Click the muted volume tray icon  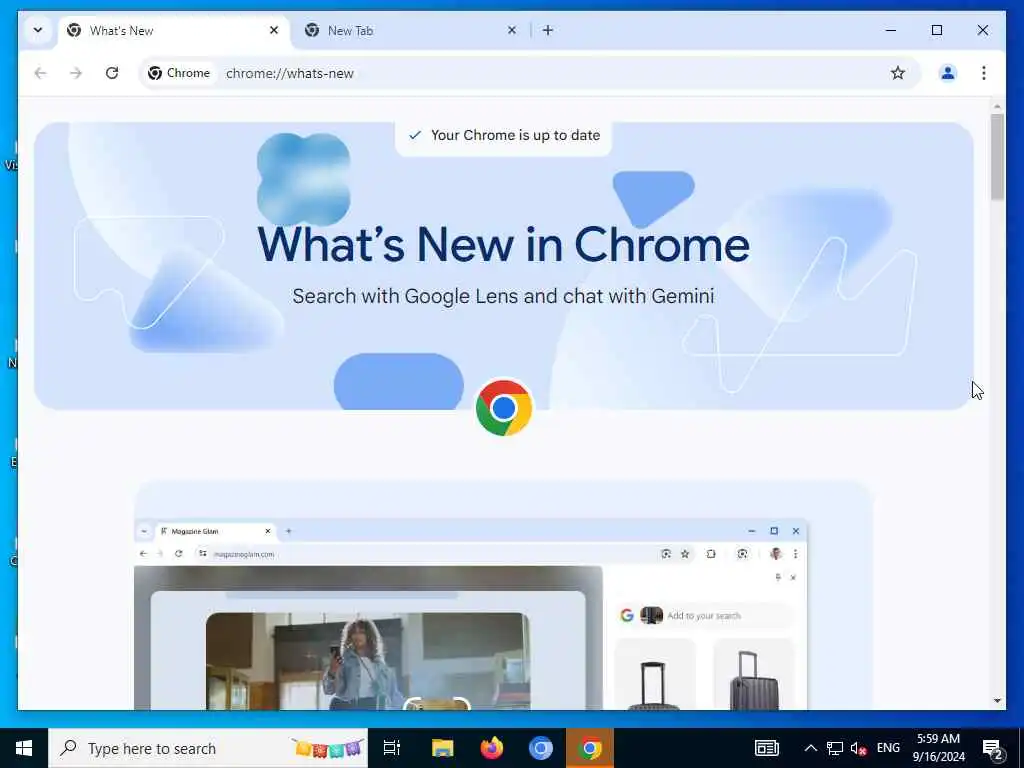tap(859, 748)
